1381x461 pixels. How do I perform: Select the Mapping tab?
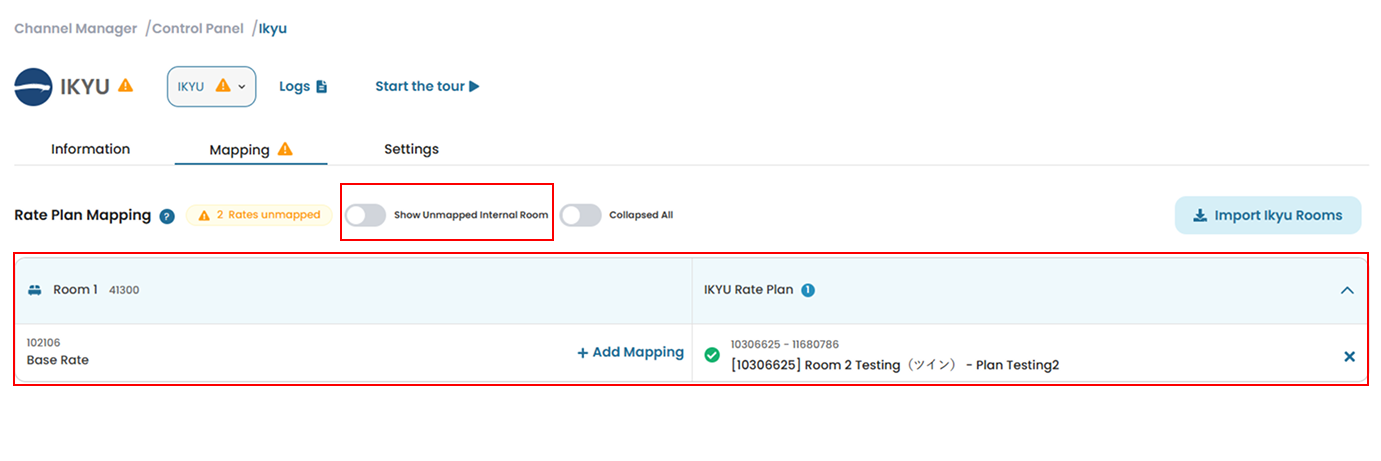[251, 150]
